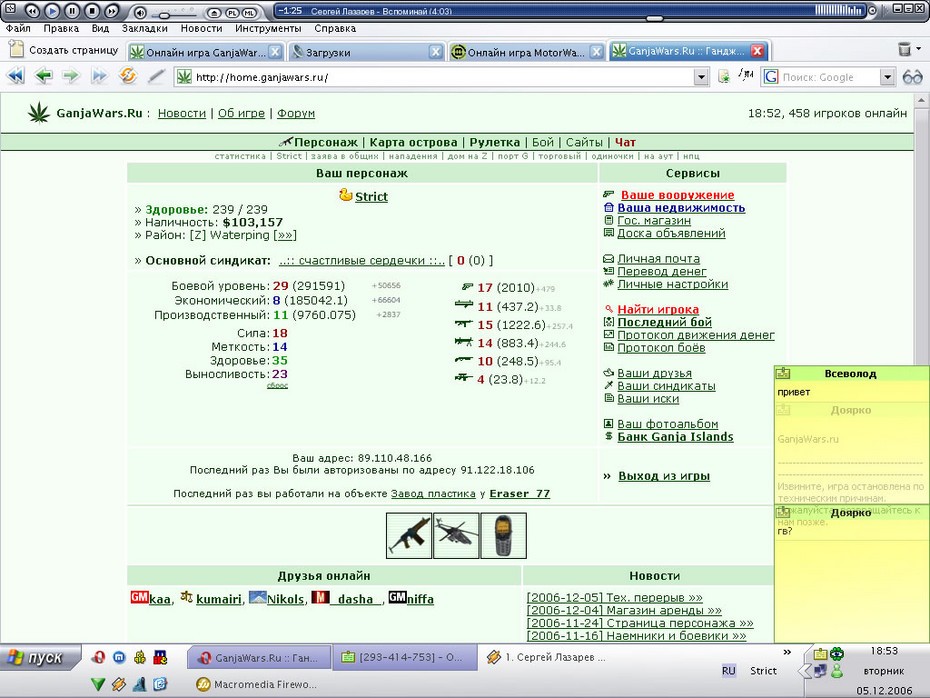This screenshot has width=930, height=698.
Task: Open Карта острова in the page menu
Action: click(413, 142)
